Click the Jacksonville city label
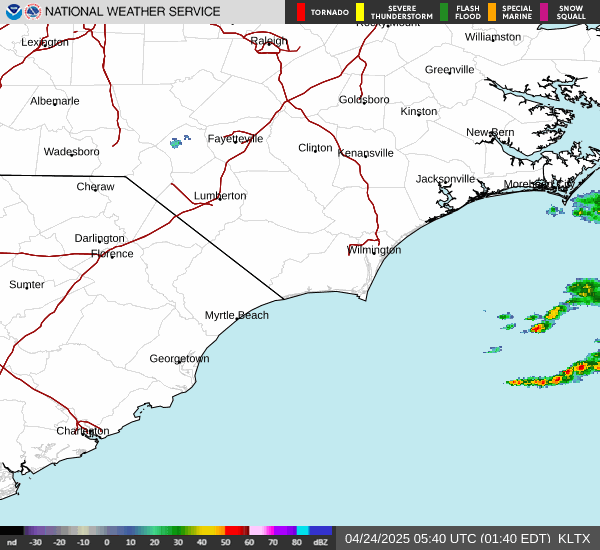This screenshot has width=600, height=550. 445,179
